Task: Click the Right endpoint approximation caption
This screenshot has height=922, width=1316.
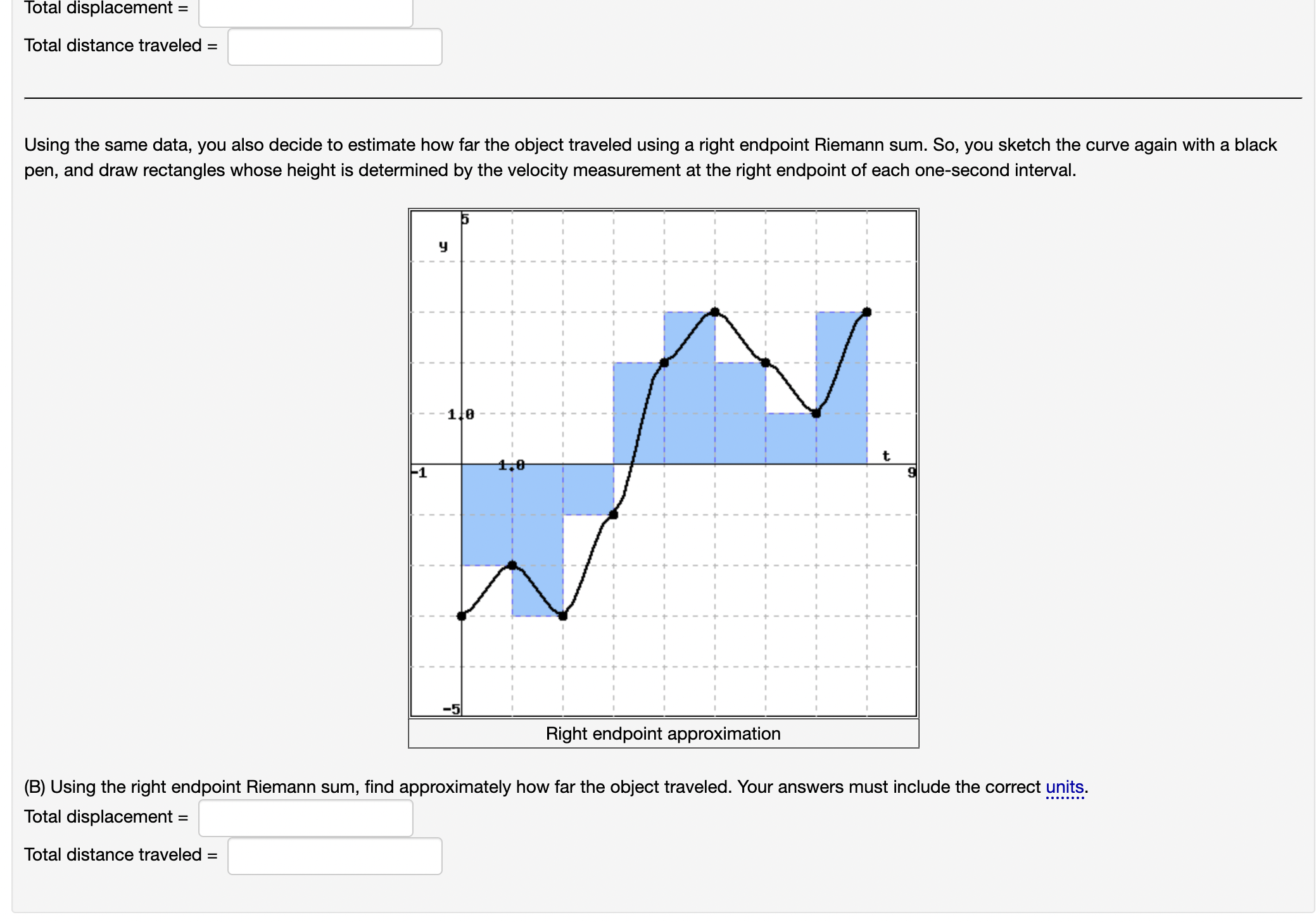Action: tap(663, 734)
